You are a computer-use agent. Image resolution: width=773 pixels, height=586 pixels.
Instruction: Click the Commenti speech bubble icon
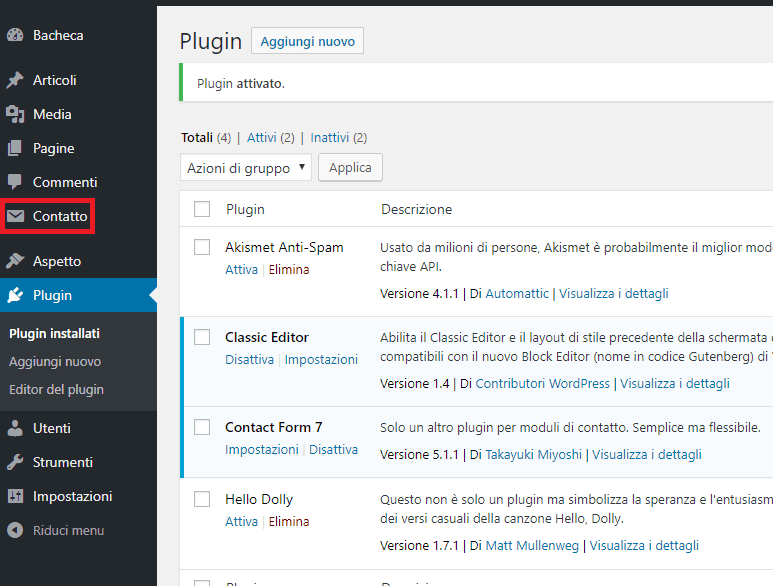(15, 182)
